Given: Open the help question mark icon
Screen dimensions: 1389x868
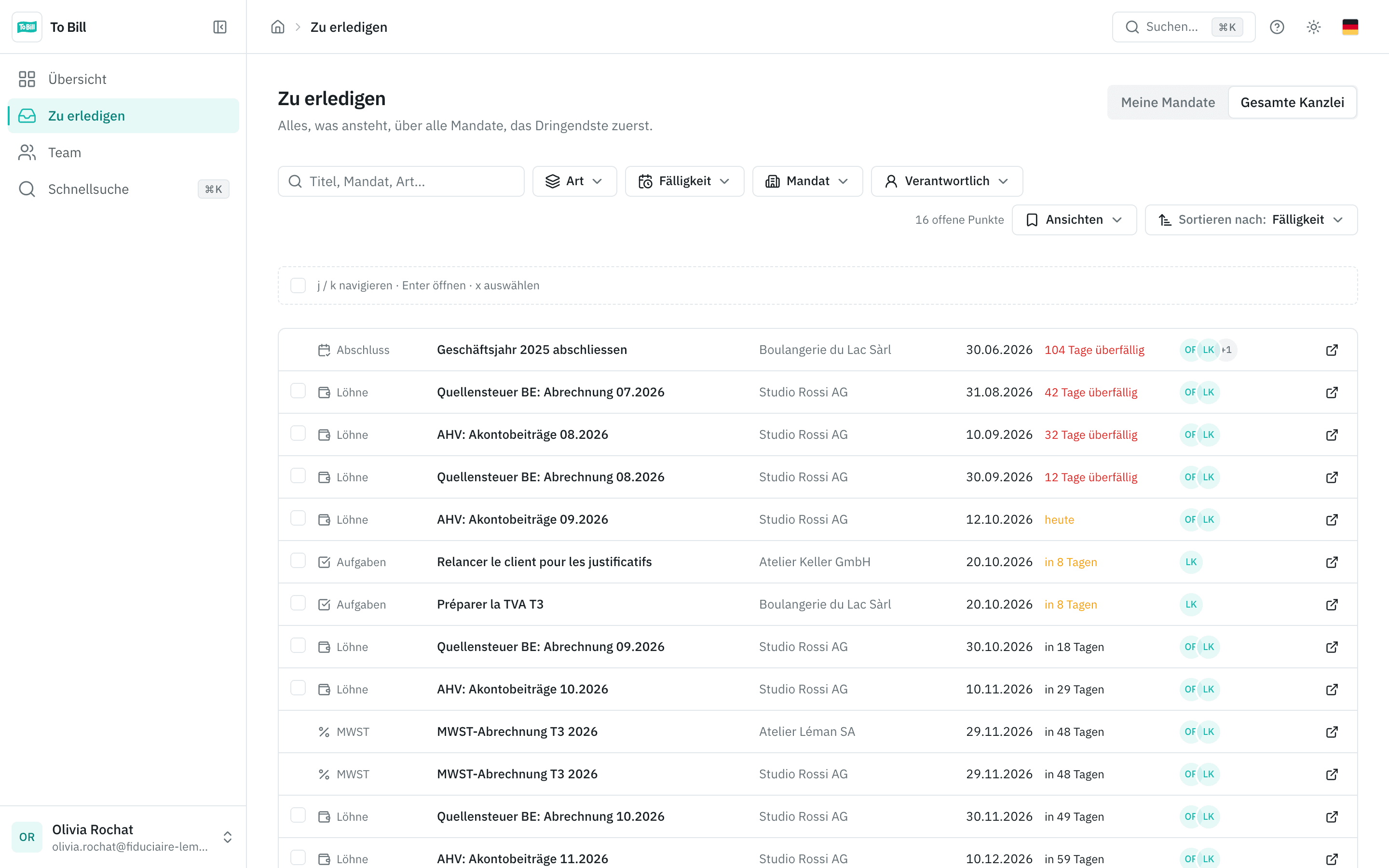Looking at the screenshot, I should pyautogui.click(x=1277, y=27).
